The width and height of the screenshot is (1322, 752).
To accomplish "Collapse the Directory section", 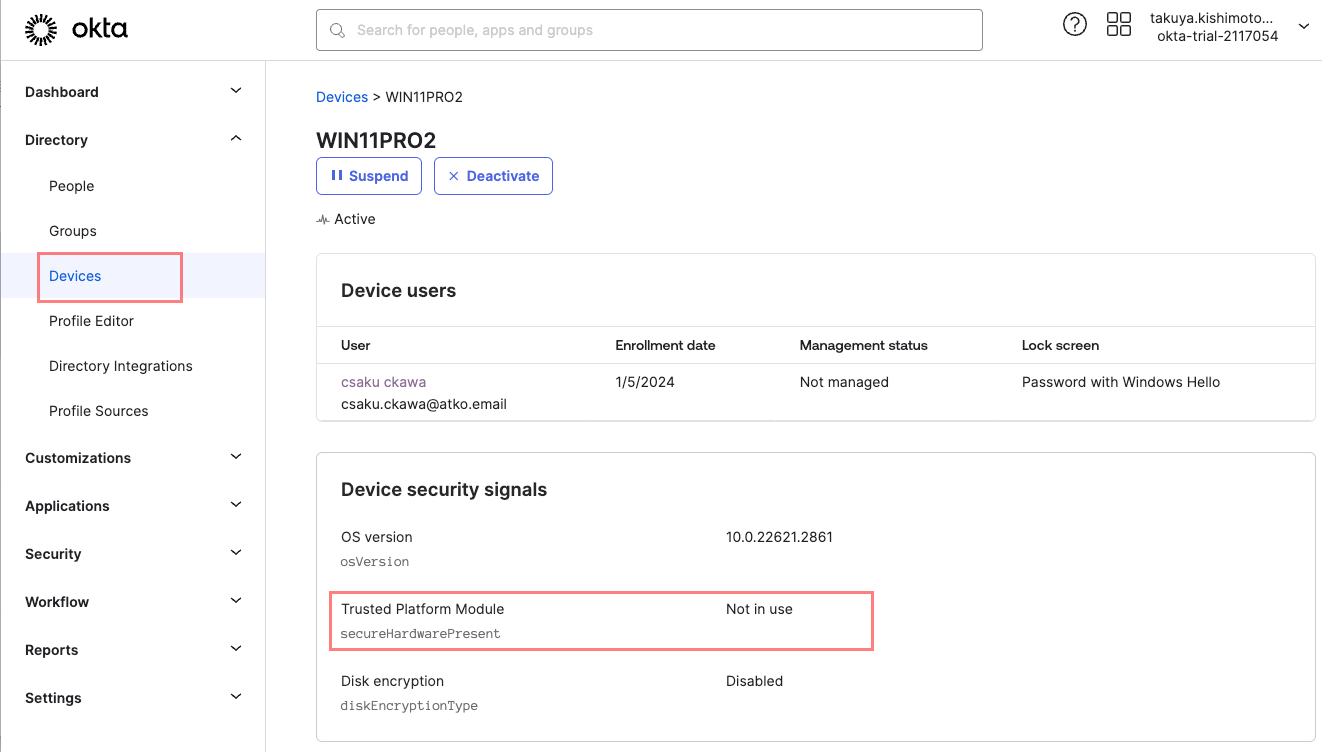I will tap(236, 139).
